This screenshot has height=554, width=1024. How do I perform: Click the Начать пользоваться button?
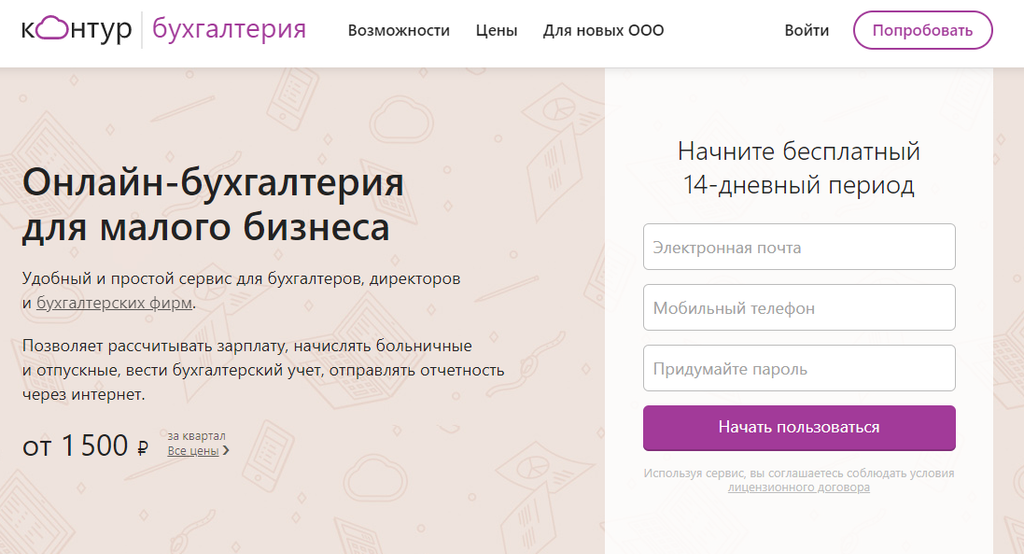799,428
